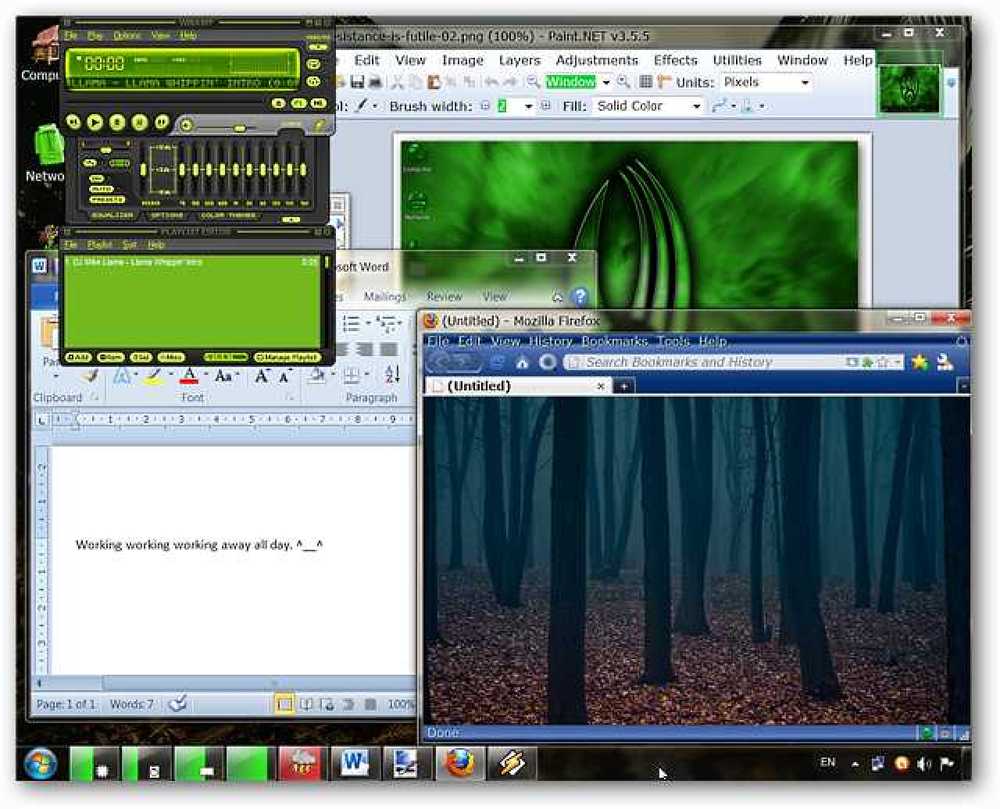This screenshot has width=1000, height=809.
Task: Increase brush width with the plus button
Action: (x=545, y=106)
